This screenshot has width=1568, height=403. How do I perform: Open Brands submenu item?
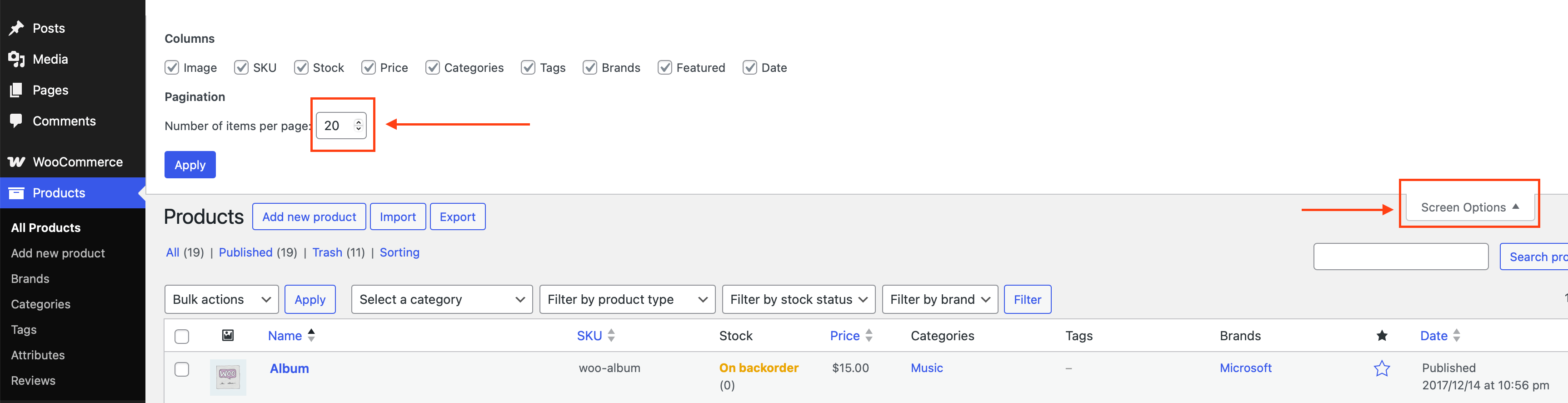coord(30,279)
